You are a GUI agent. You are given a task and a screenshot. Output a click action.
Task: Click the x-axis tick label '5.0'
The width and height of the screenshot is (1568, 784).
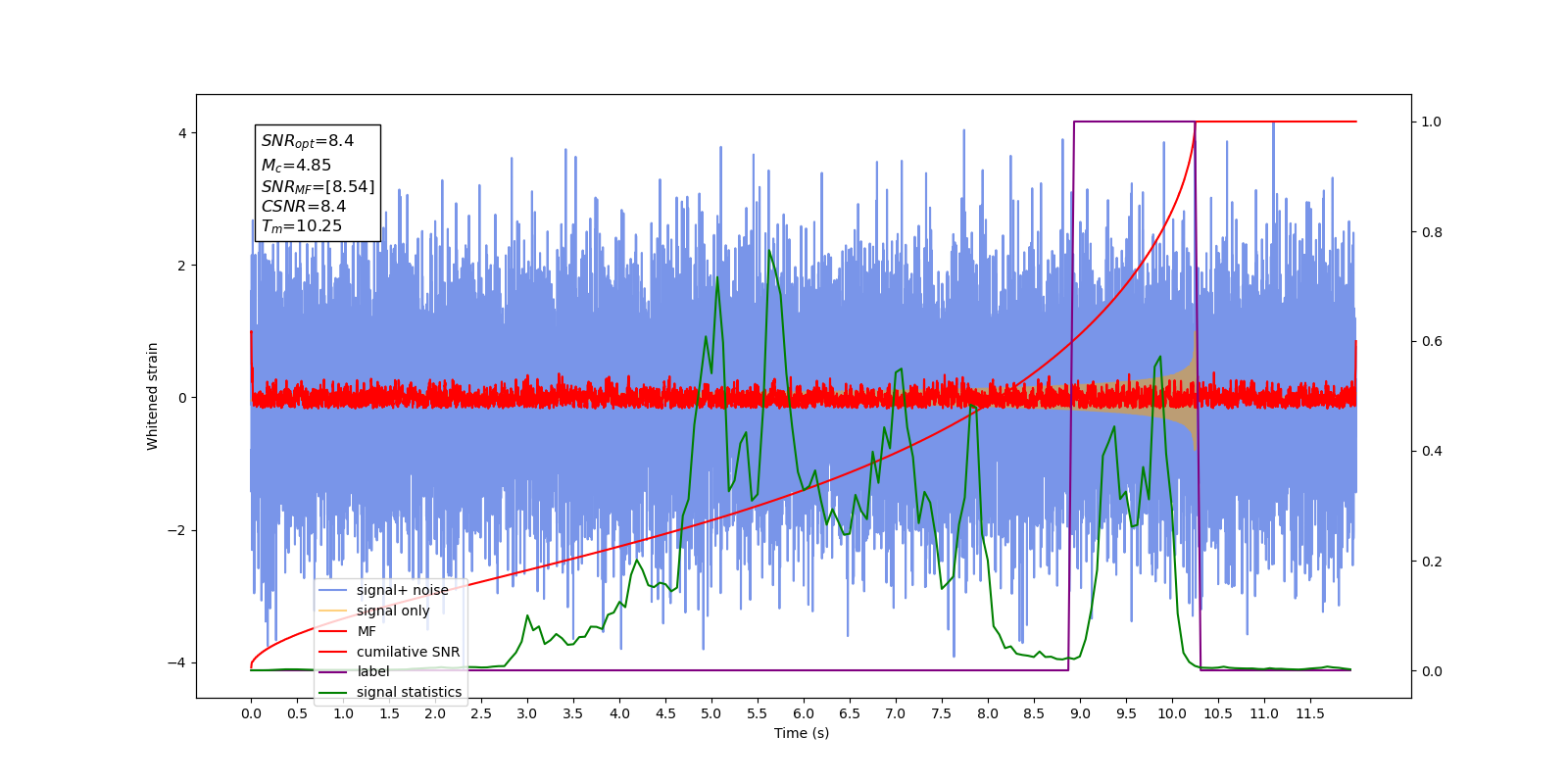tap(711, 713)
